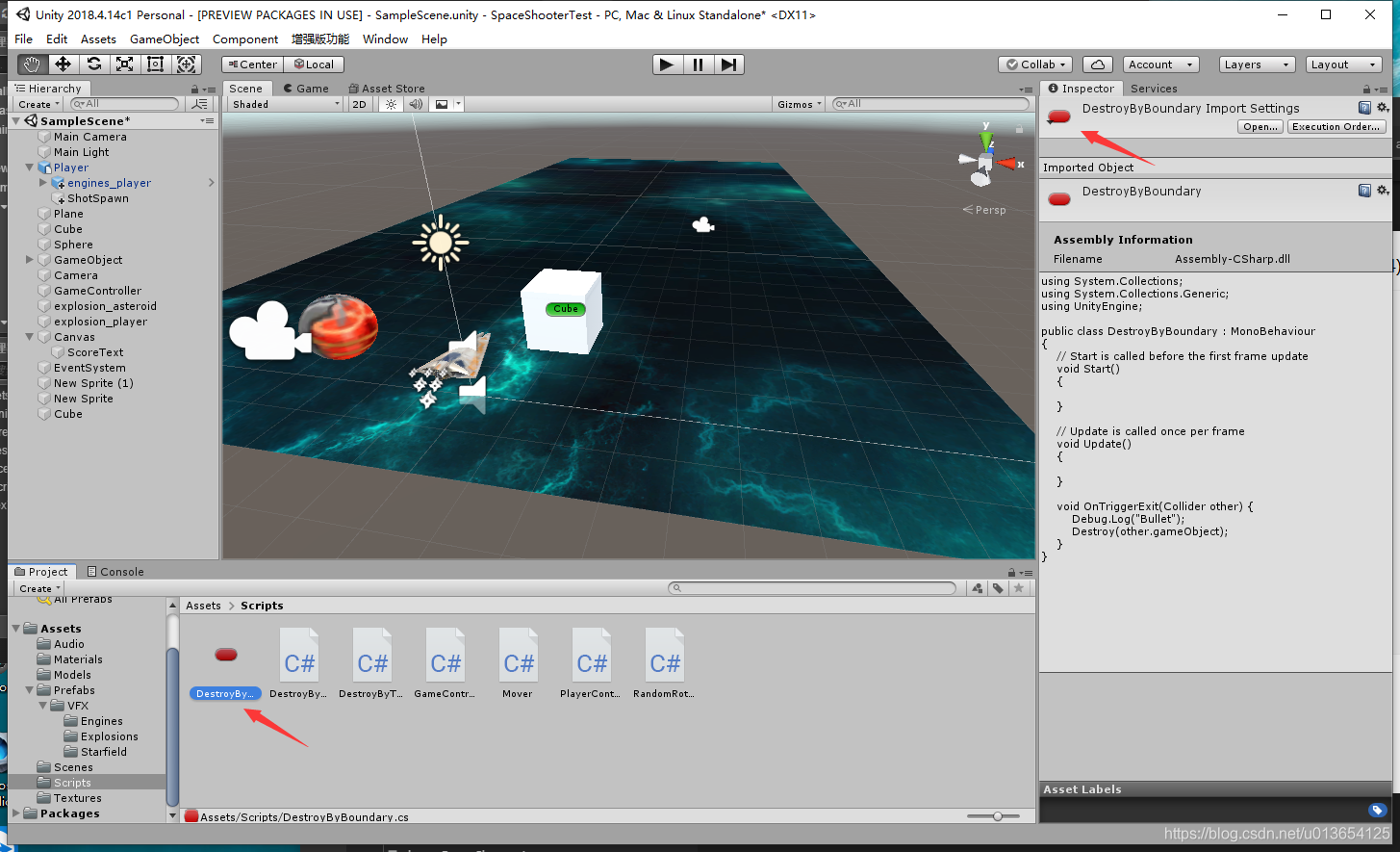Open the Shaded draw mode dropdown
The image size is (1400, 852).
coord(285,104)
